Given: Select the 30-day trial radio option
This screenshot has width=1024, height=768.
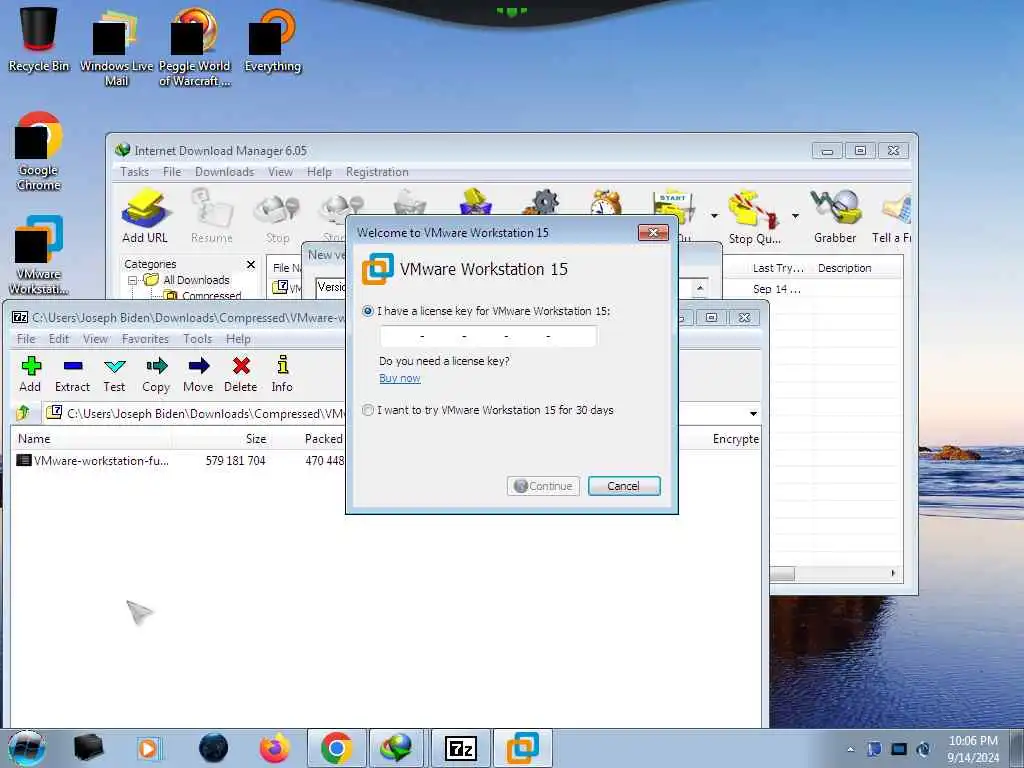Looking at the screenshot, I should (368, 410).
